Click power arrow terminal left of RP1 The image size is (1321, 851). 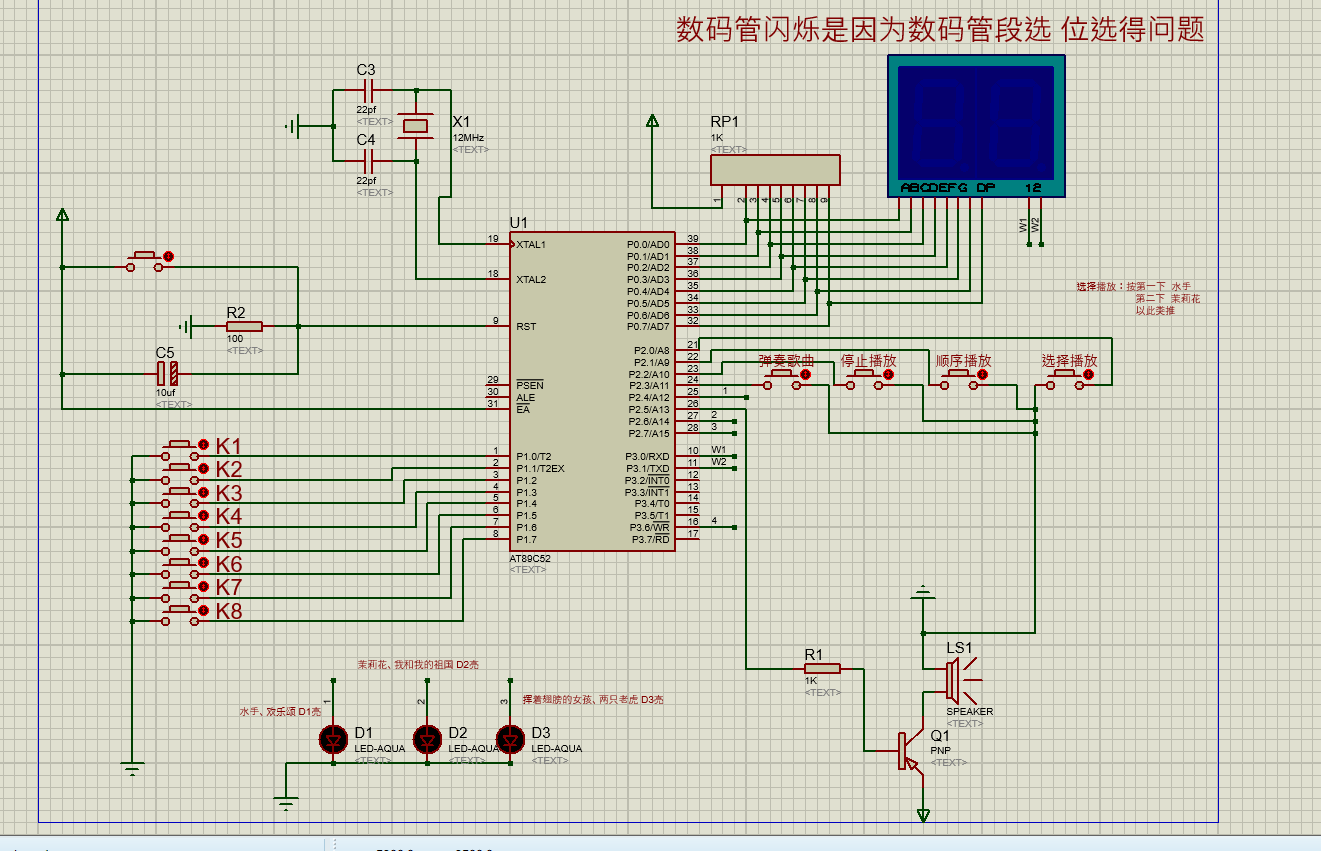pyautogui.click(x=652, y=122)
